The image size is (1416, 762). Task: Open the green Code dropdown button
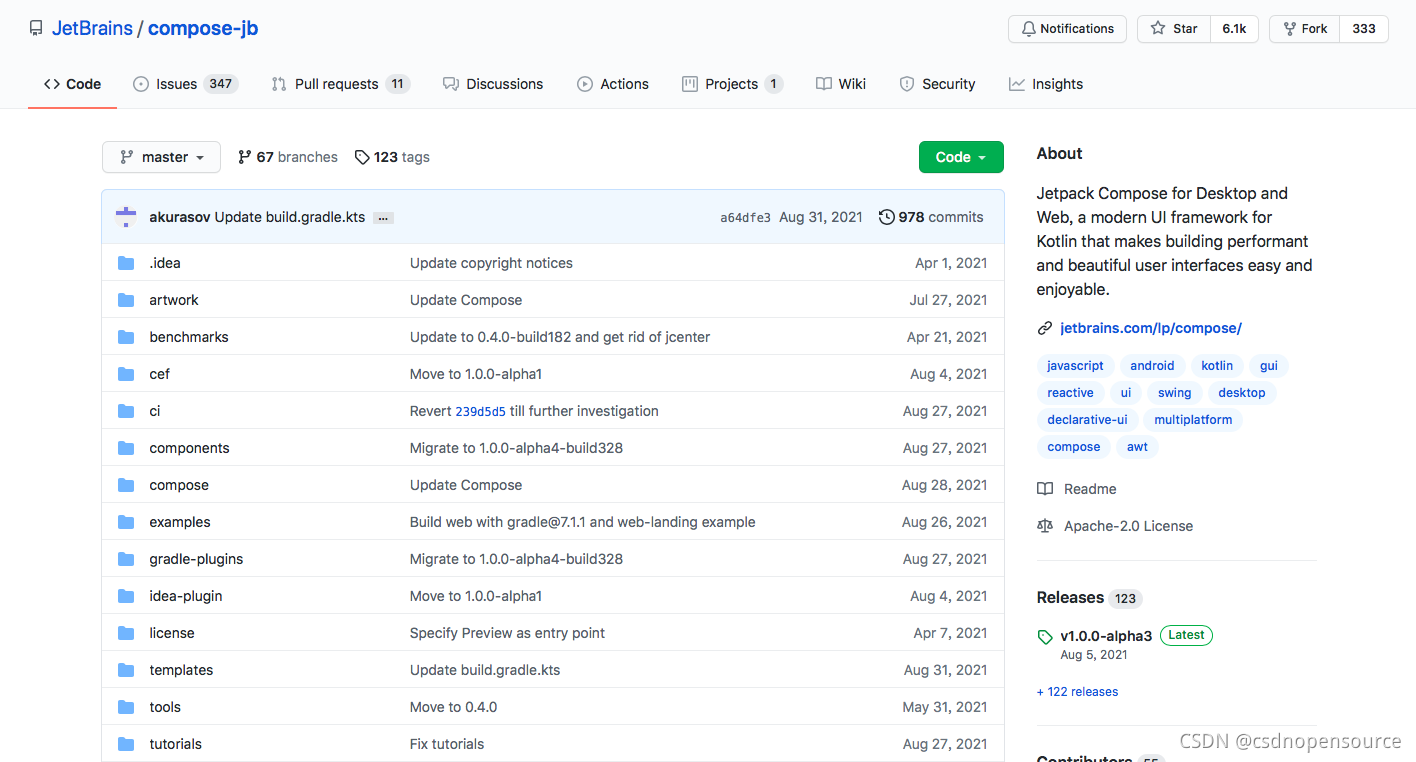point(961,157)
